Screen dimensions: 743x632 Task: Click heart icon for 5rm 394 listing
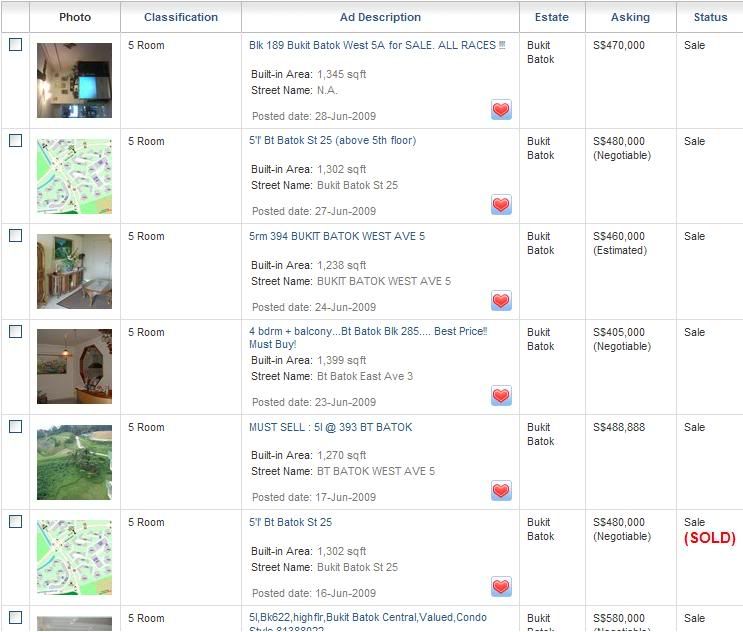click(501, 301)
